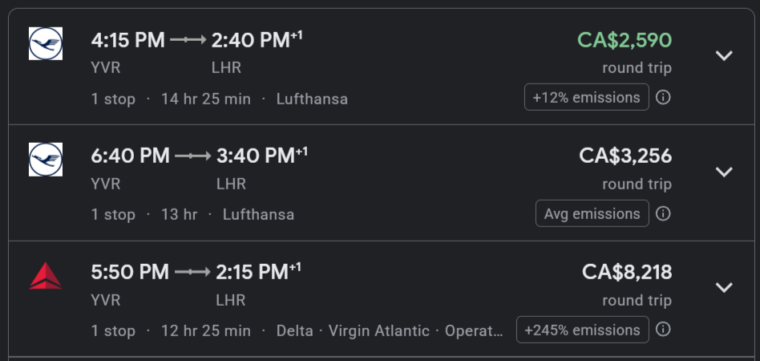This screenshot has height=361, width=760.
Task: Click Delta Virgin Atlantic operator text
Action: click(x=390, y=331)
